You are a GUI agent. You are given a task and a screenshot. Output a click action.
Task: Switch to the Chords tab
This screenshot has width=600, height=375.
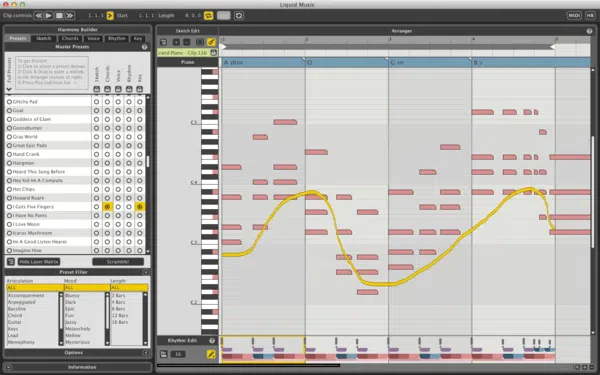coord(70,38)
